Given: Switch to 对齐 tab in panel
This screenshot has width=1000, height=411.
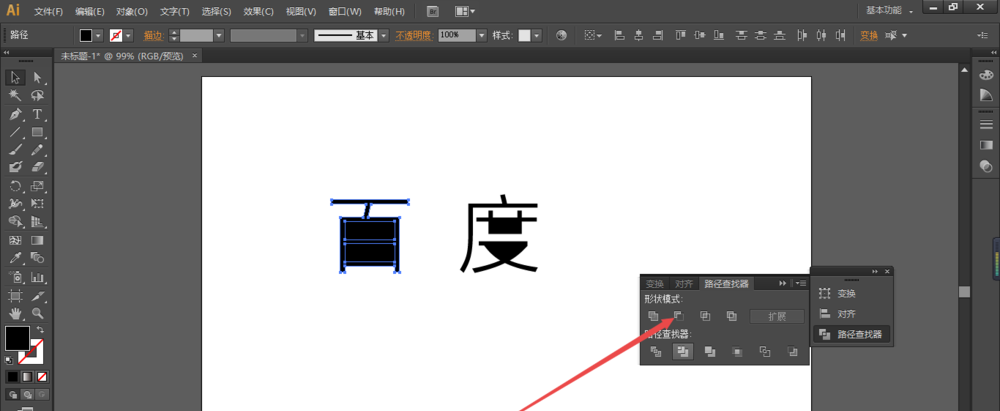Looking at the screenshot, I should click(x=684, y=284).
